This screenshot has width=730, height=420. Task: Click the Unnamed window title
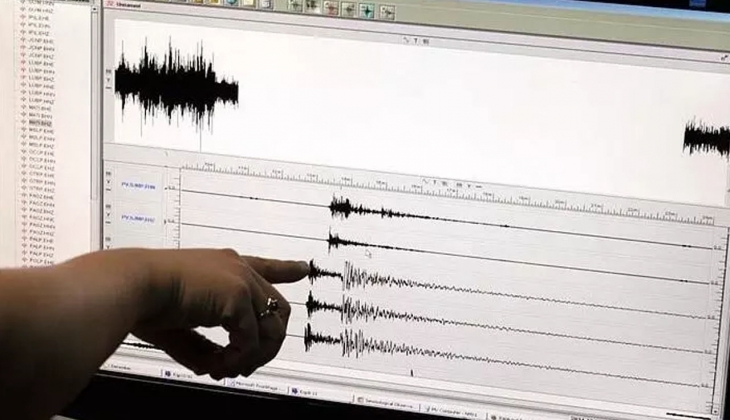point(128,5)
